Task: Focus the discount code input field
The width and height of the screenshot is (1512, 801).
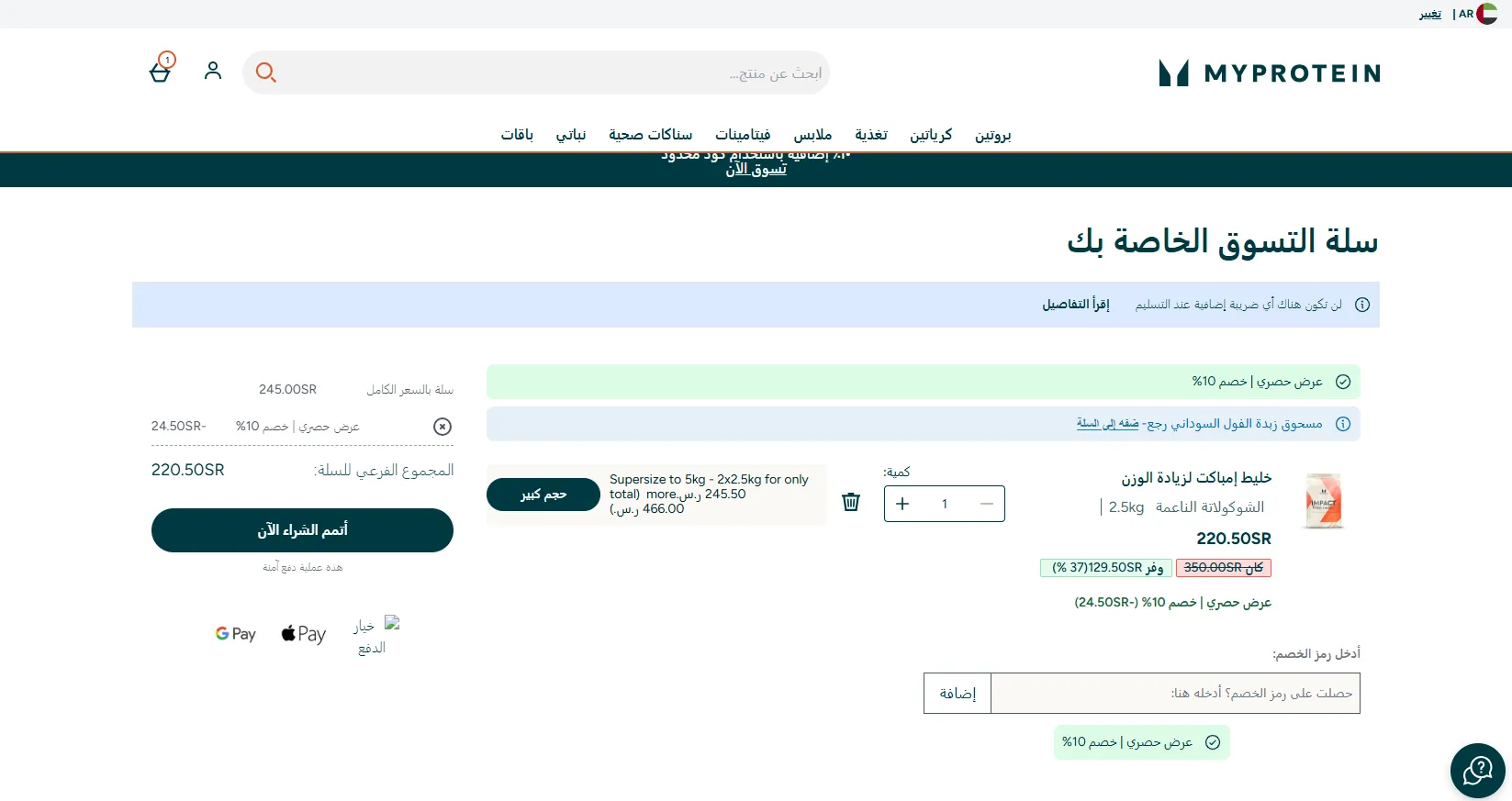Action: (1175, 694)
